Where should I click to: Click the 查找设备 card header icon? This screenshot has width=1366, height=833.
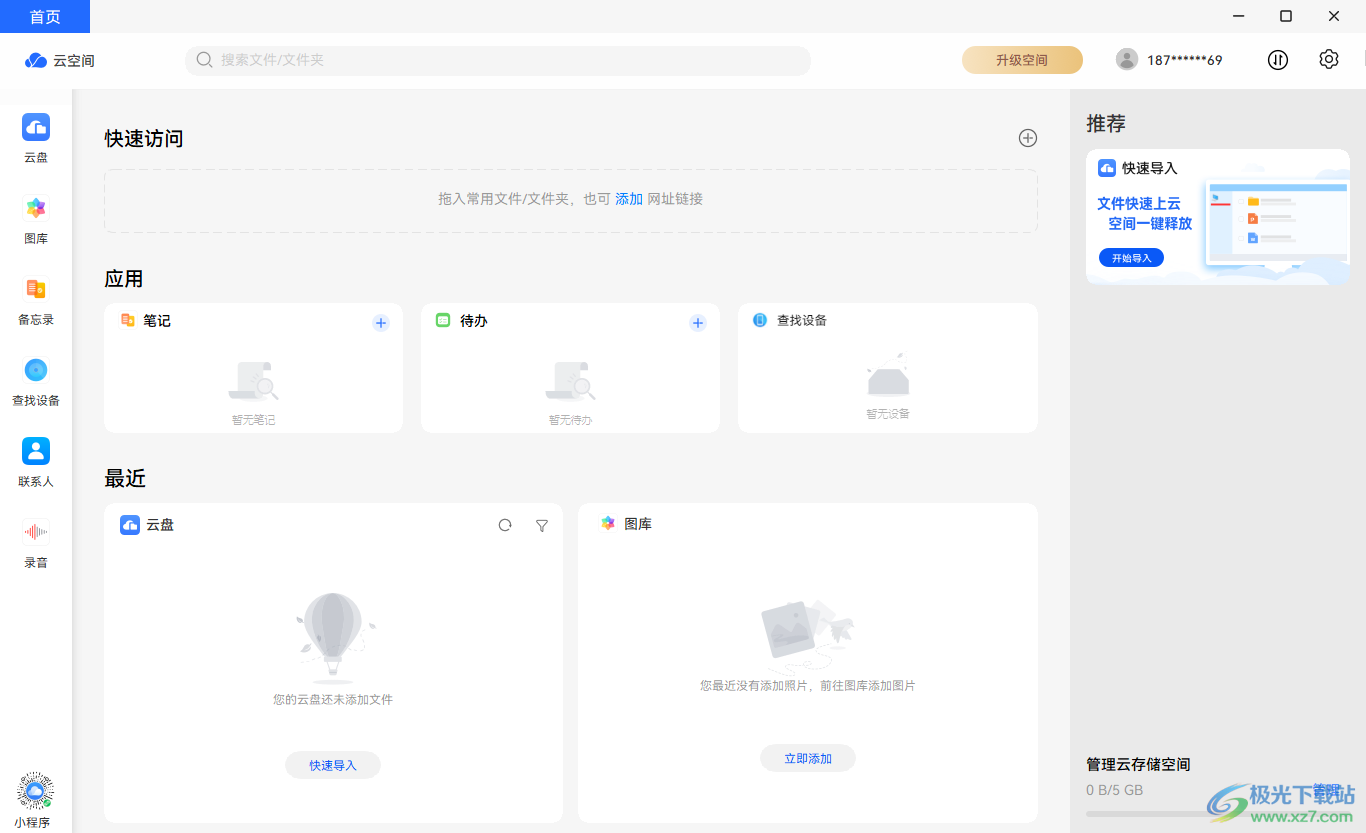point(760,320)
